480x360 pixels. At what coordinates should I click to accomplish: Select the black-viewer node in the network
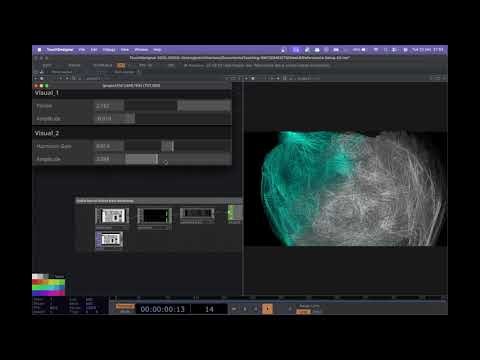tap(154, 216)
